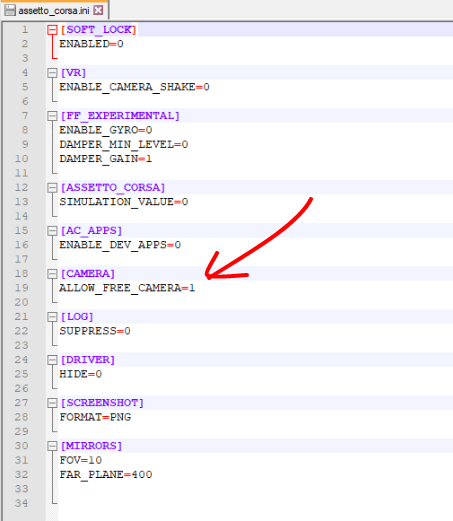Collapse the [MIRRORS] section fold marker
Viewport: 453px width, 521px height.
coord(52,446)
